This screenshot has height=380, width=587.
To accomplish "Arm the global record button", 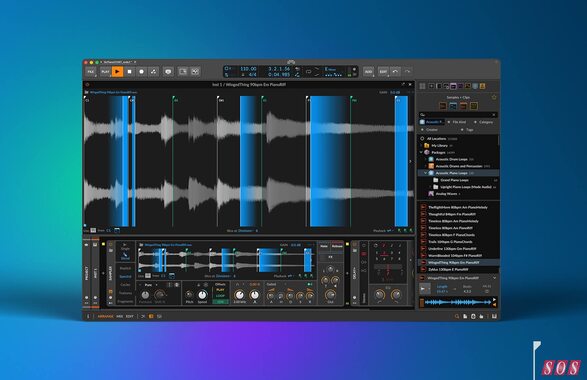I will (x=142, y=72).
